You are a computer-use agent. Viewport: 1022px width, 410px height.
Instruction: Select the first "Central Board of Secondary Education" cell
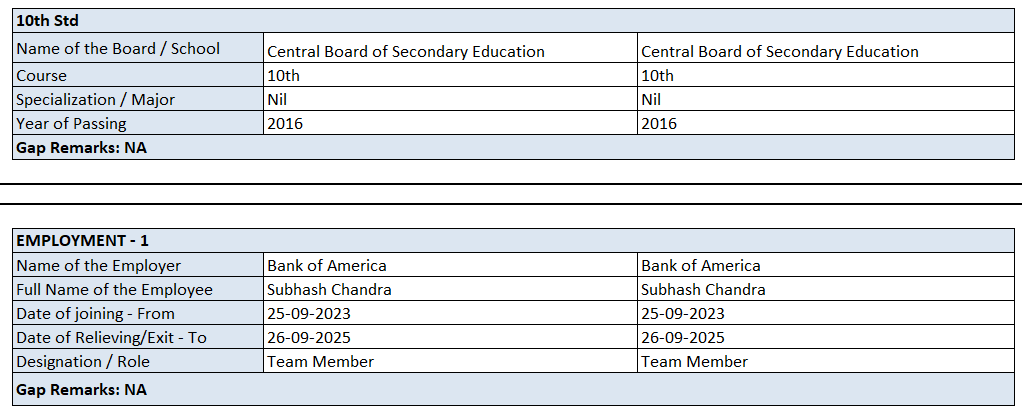pos(406,51)
